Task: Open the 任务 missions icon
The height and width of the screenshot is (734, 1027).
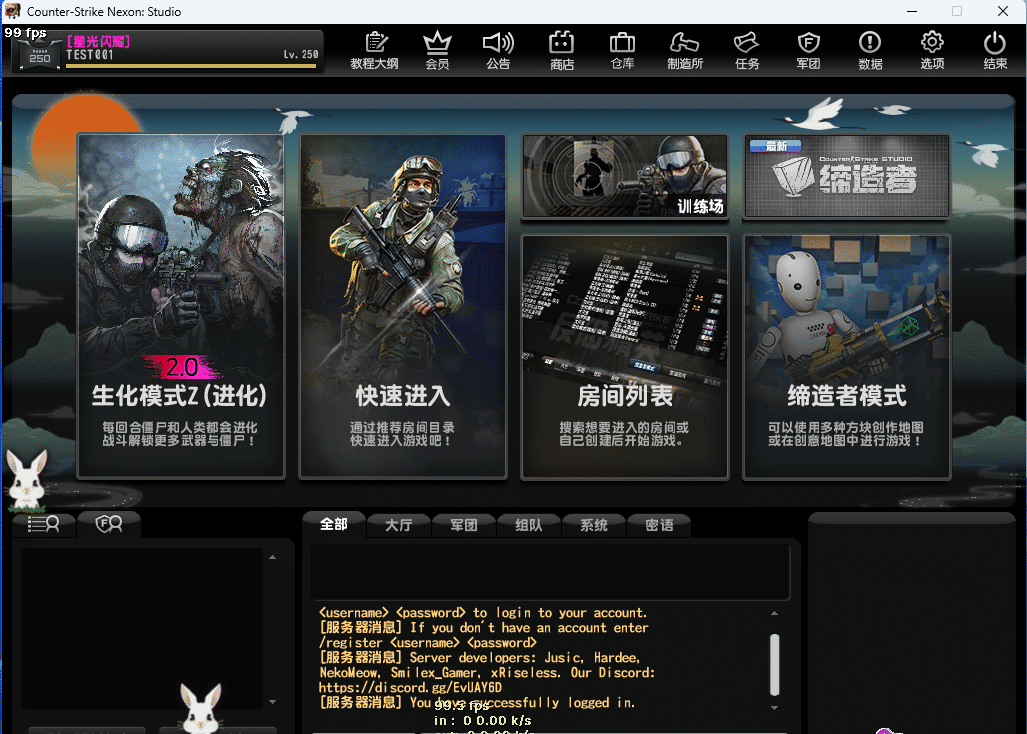Action: click(x=747, y=50)
